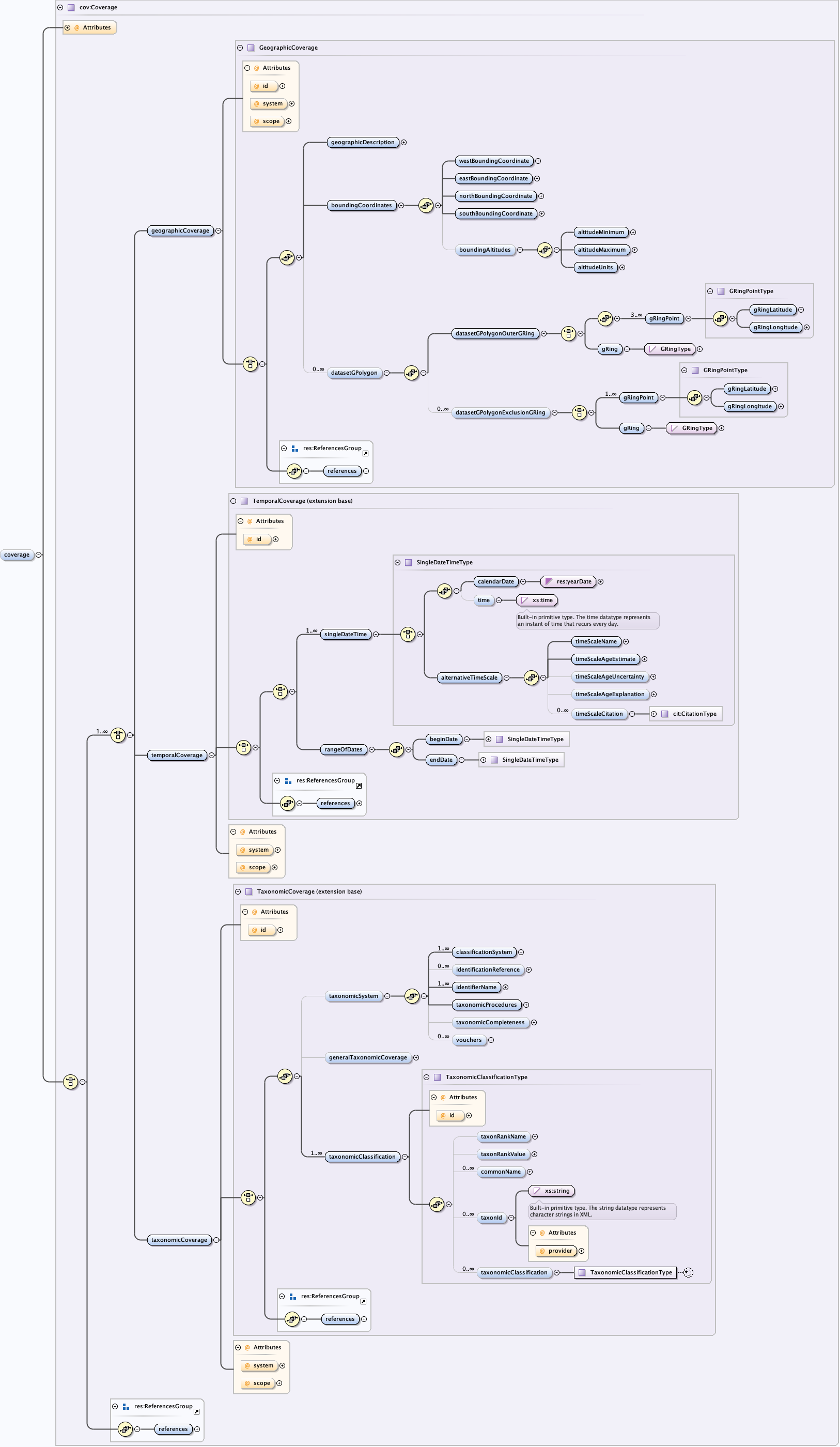Click the sequence icon after rangeOfDates

tap(396, 750)
